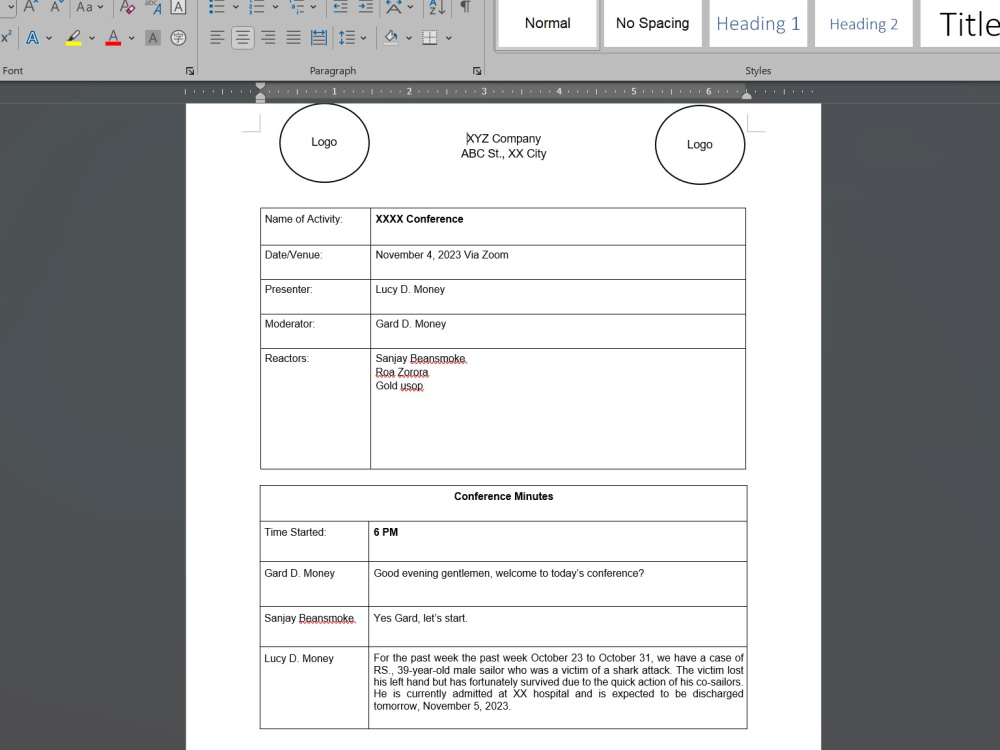The width and height of the screenshot is (1000, 750).
Task: Apply yellow text highlight color
Action: pos(74,38)
